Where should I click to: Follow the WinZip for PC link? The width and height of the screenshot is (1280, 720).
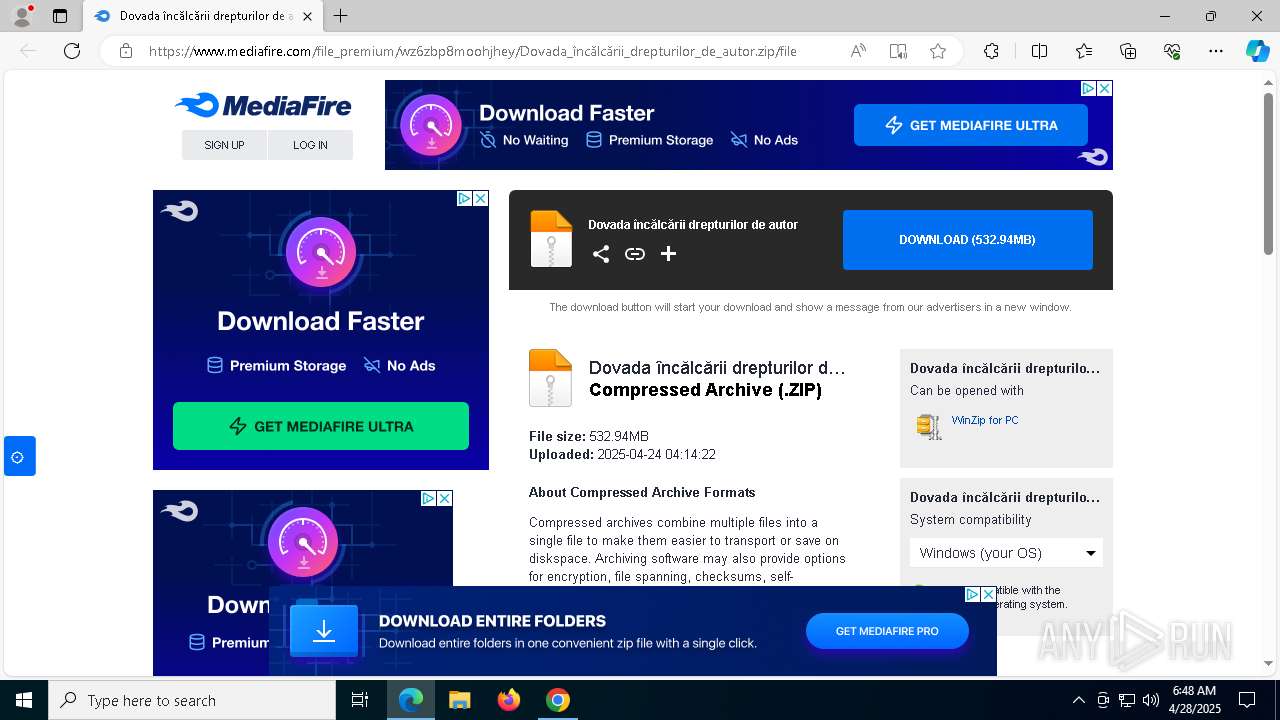985,420
